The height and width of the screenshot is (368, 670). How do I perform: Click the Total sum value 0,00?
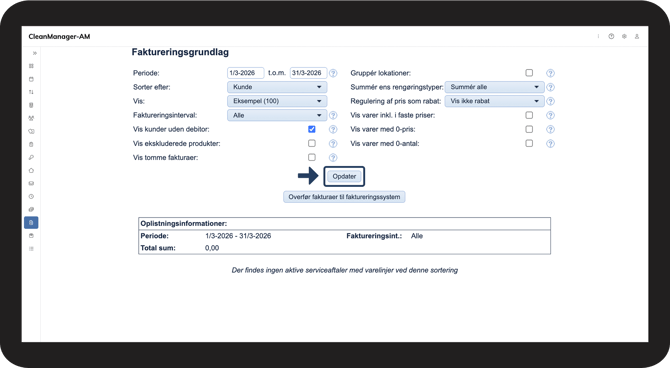point(212,248)
